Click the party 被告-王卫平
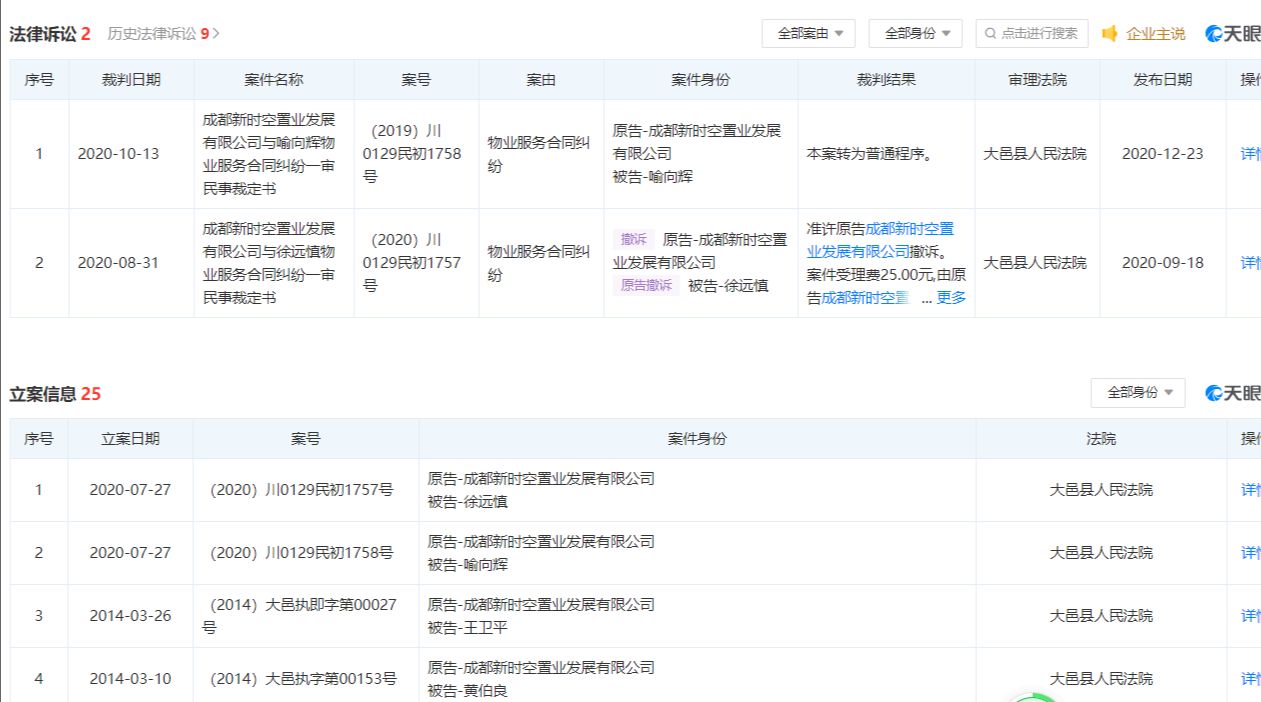This screenshot has width=1261, height=702. pyautogui.click(x=468, y=628)
